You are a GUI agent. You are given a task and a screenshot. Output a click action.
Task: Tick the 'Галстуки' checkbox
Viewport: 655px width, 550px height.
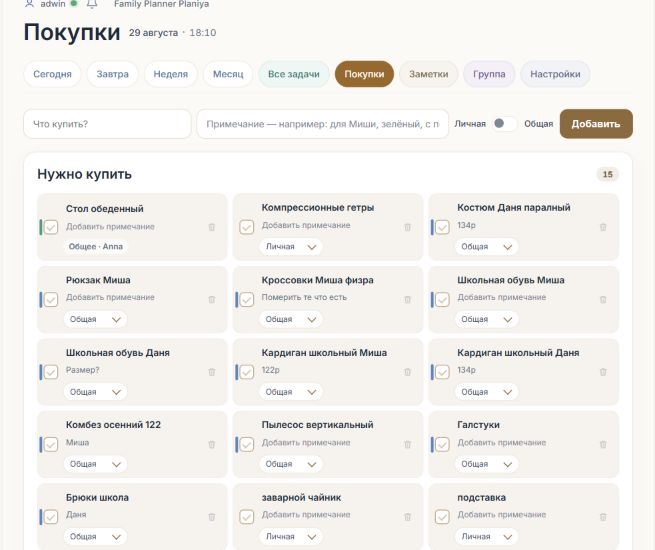point(442,444)
